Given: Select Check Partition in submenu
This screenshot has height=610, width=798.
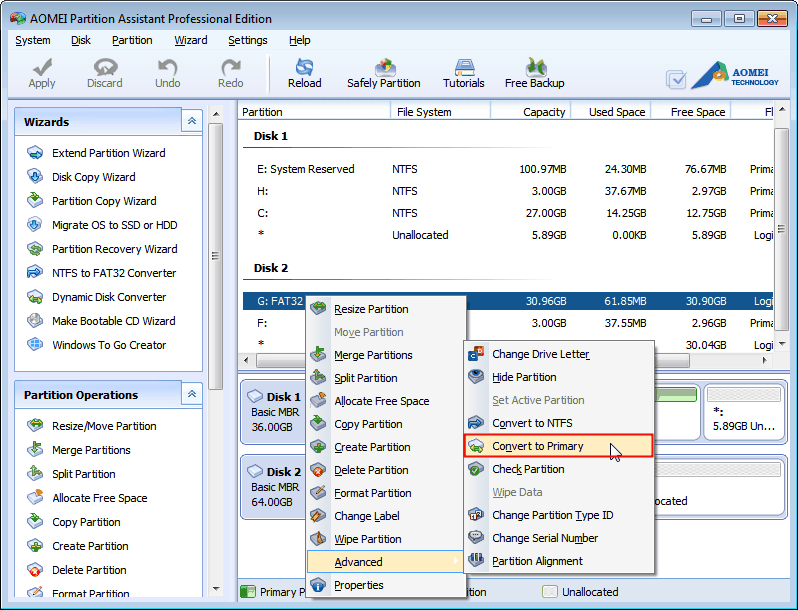Looking at the screenshot, I should (x=558, y=469).
